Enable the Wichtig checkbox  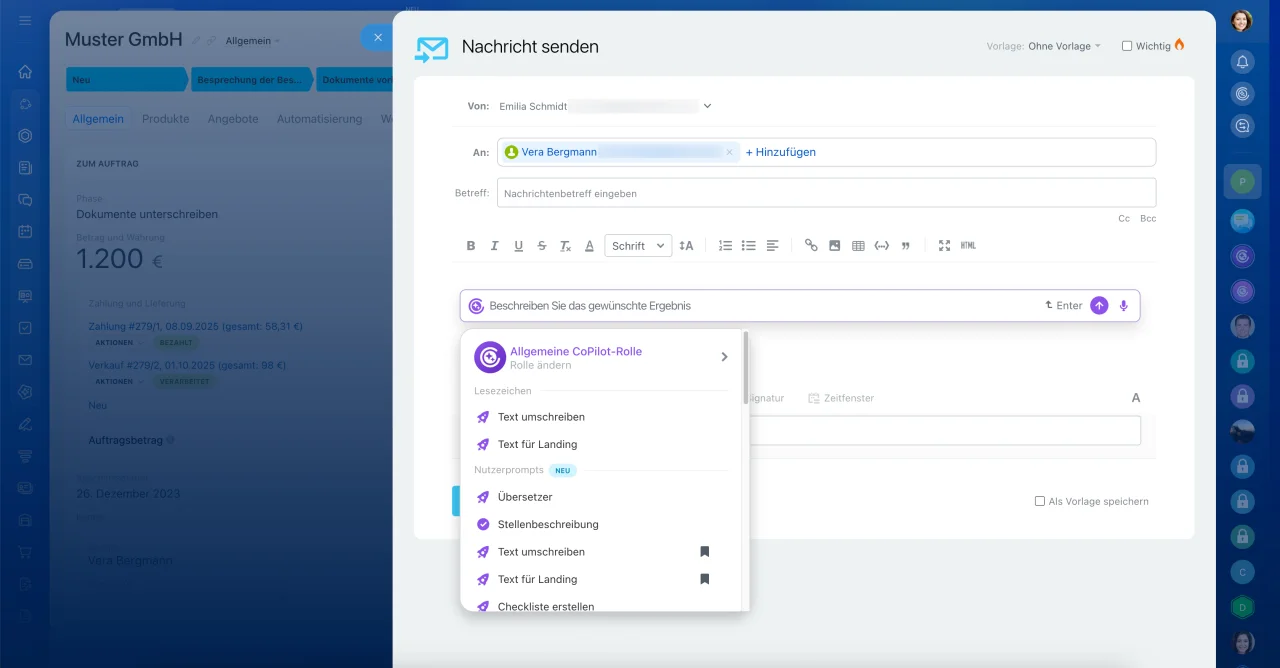click(x=1127, y=46)
